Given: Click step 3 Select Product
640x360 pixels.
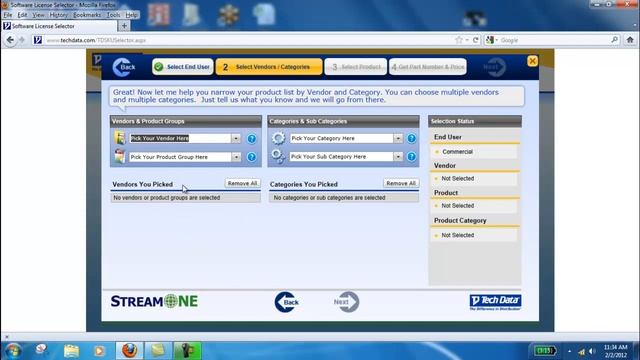Looking at the screenshot, I should click(x=356, y=67).
